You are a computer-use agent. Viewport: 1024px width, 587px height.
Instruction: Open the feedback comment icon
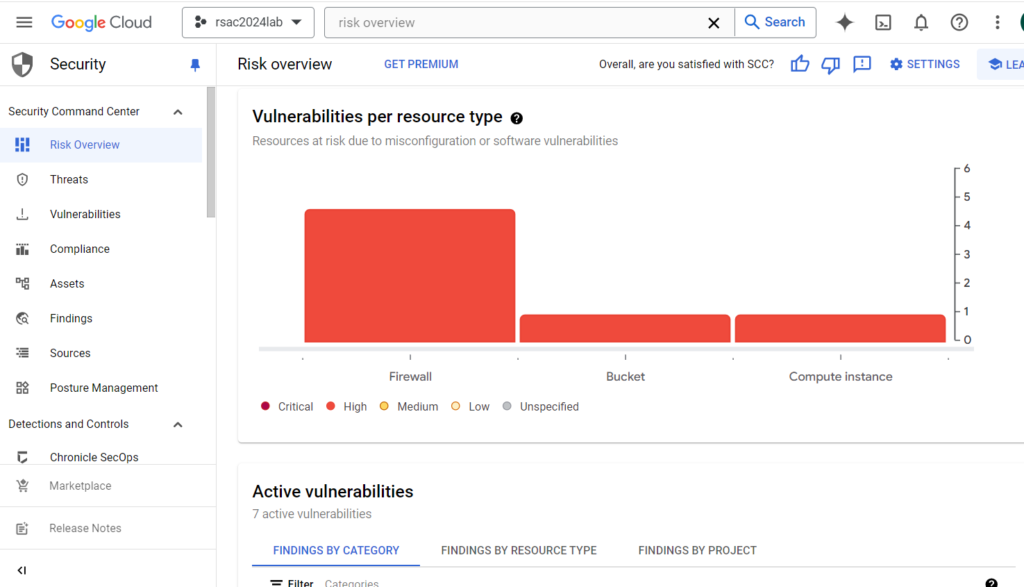click(862, 64)
